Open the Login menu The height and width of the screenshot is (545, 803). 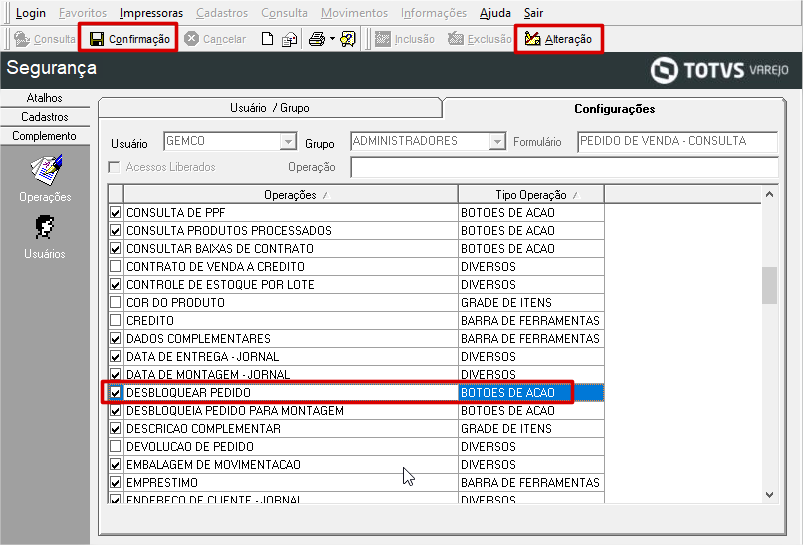[31, 13]
